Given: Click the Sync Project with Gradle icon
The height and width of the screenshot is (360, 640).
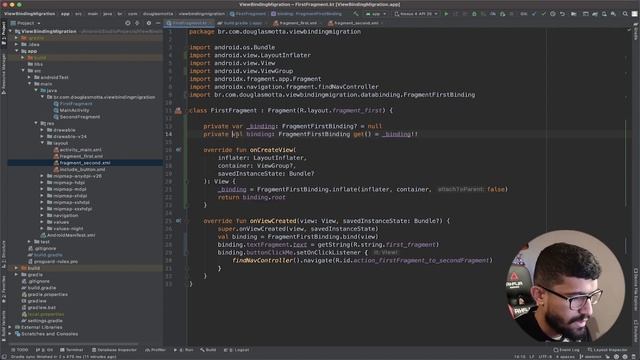Looking at the screenshot, I should [x=595, y=14].
